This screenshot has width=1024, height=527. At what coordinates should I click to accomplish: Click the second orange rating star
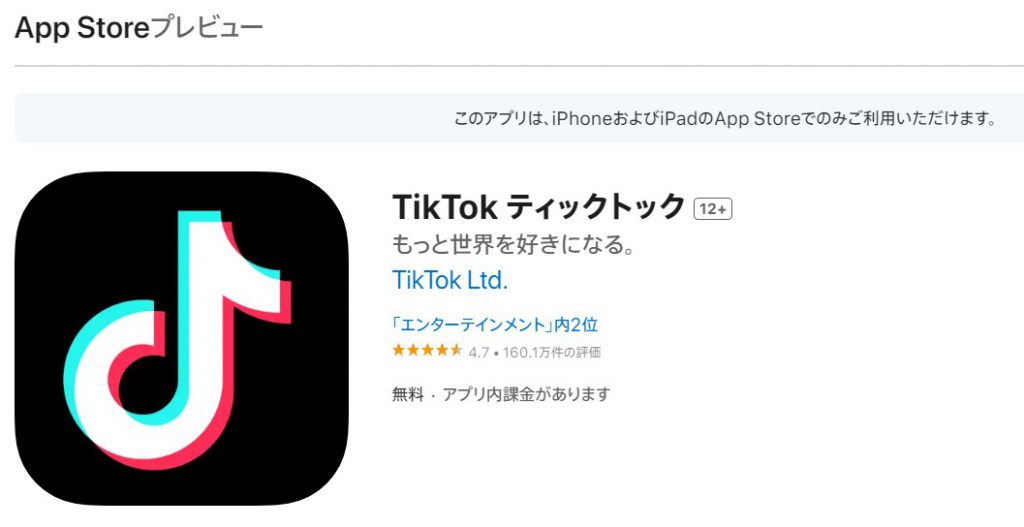click(413, 351)
